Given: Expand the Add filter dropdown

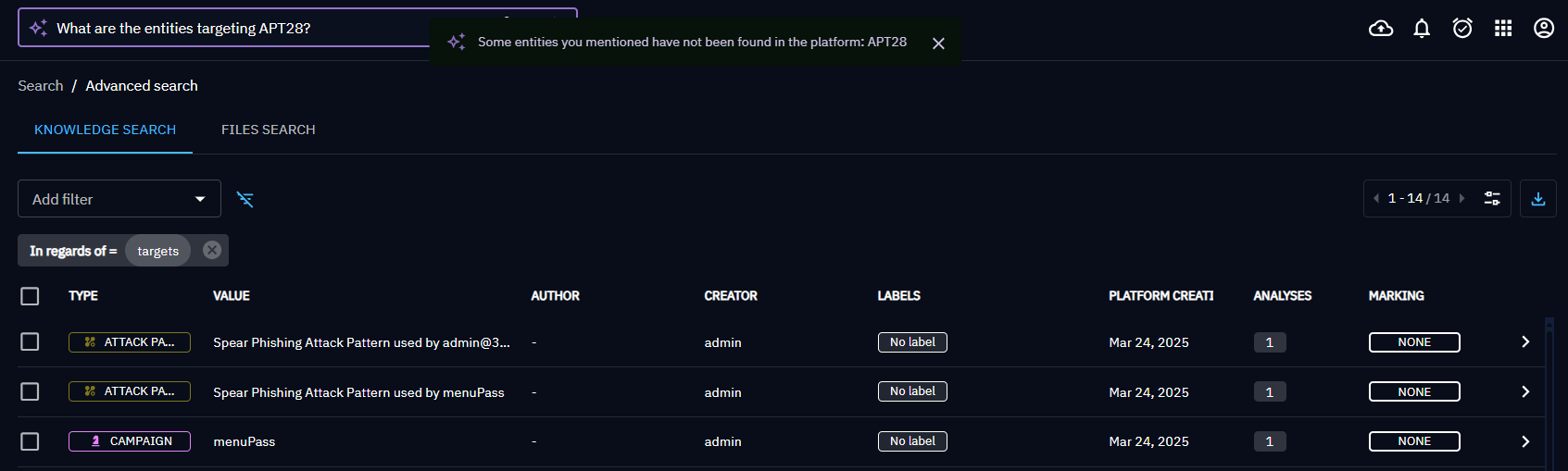Looking at the screenshot, I should coord(119,199).
